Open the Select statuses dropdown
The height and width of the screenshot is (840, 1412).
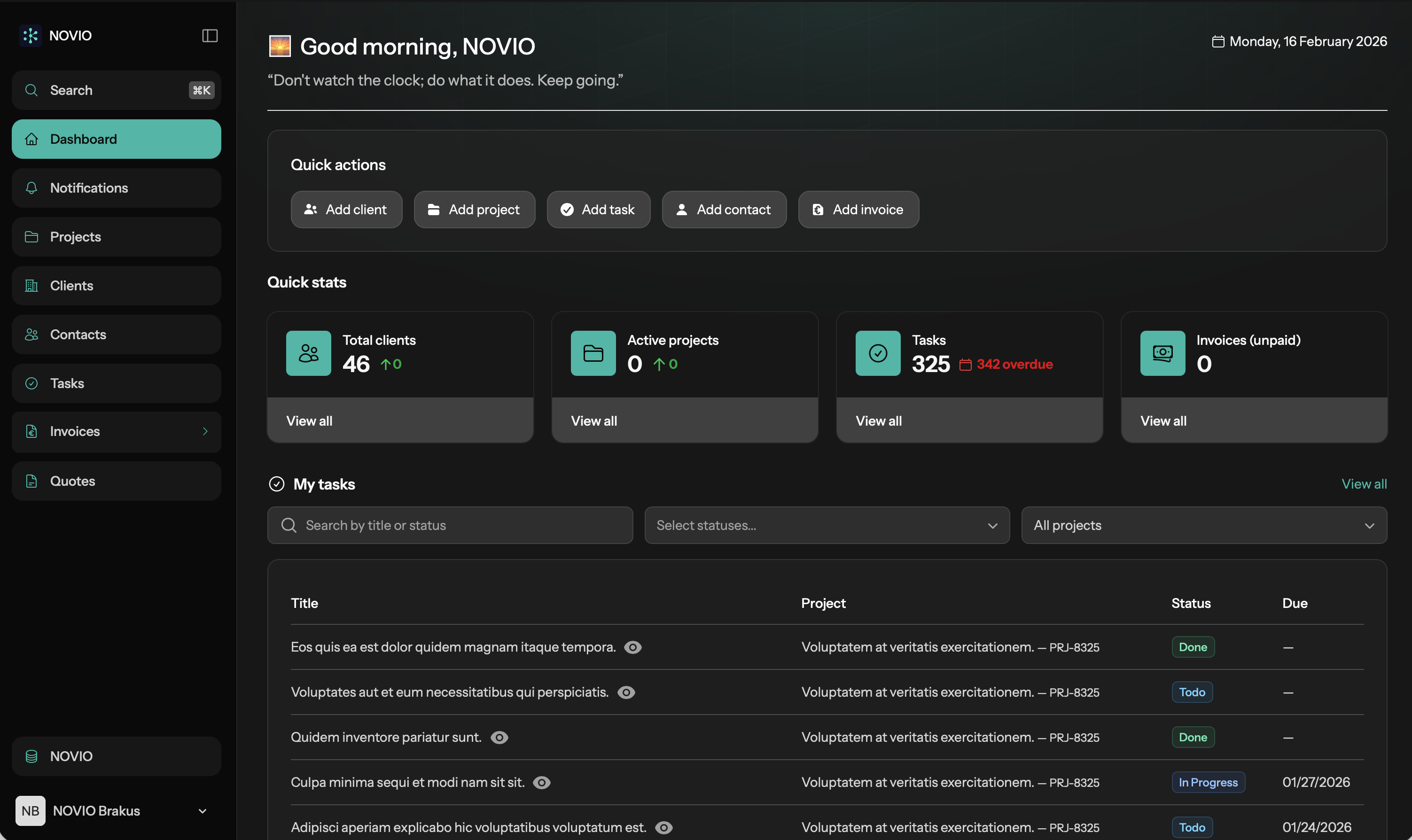[826, 525]
